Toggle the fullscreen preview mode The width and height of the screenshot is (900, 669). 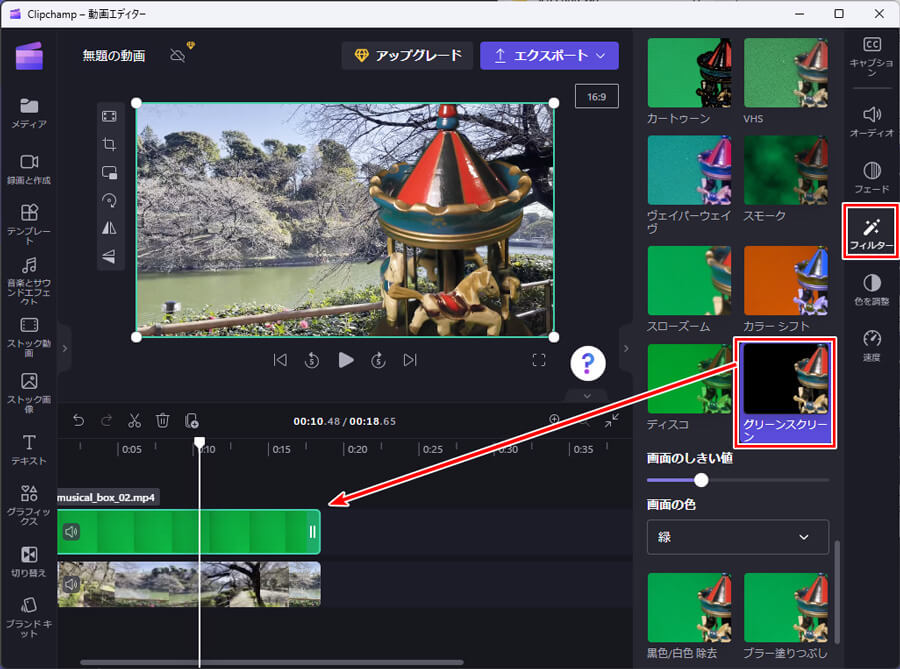pos(539,360)
